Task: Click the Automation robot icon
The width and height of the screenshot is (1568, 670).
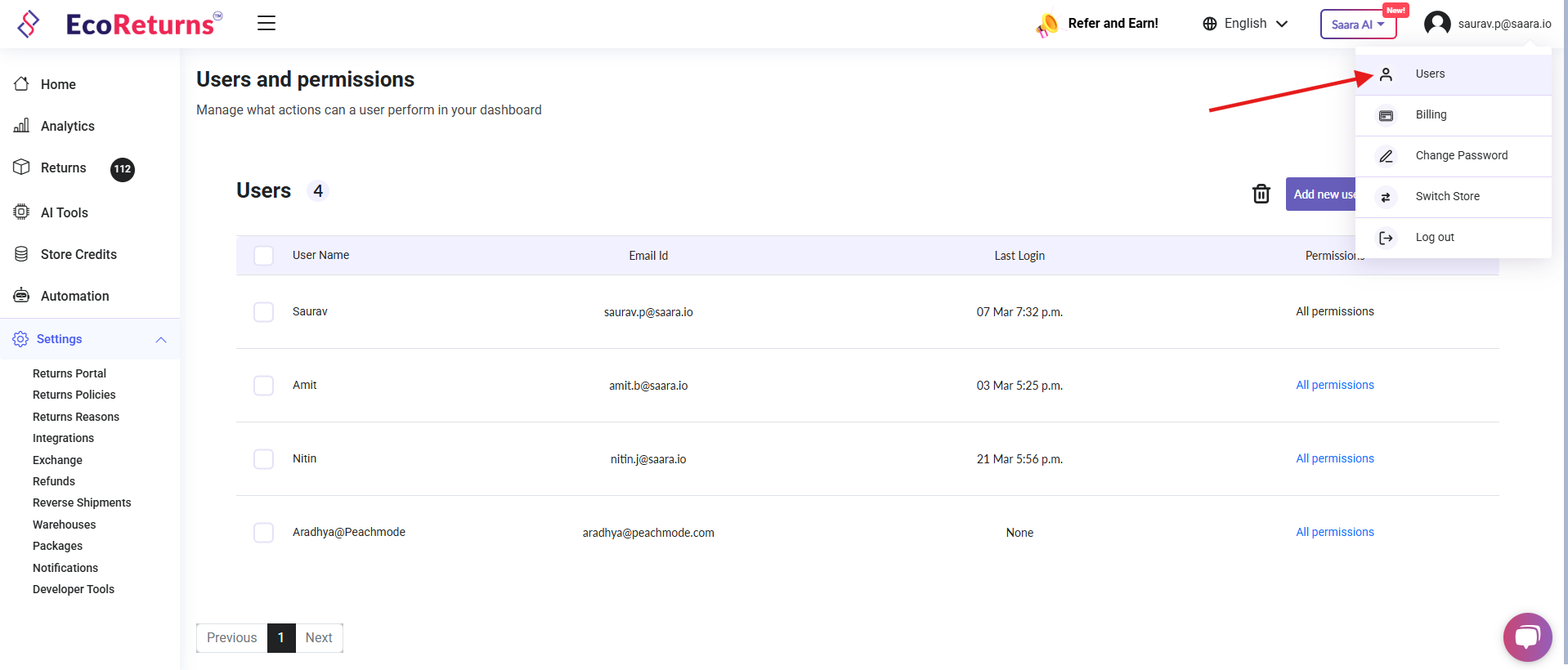Action: click(22, 296)
